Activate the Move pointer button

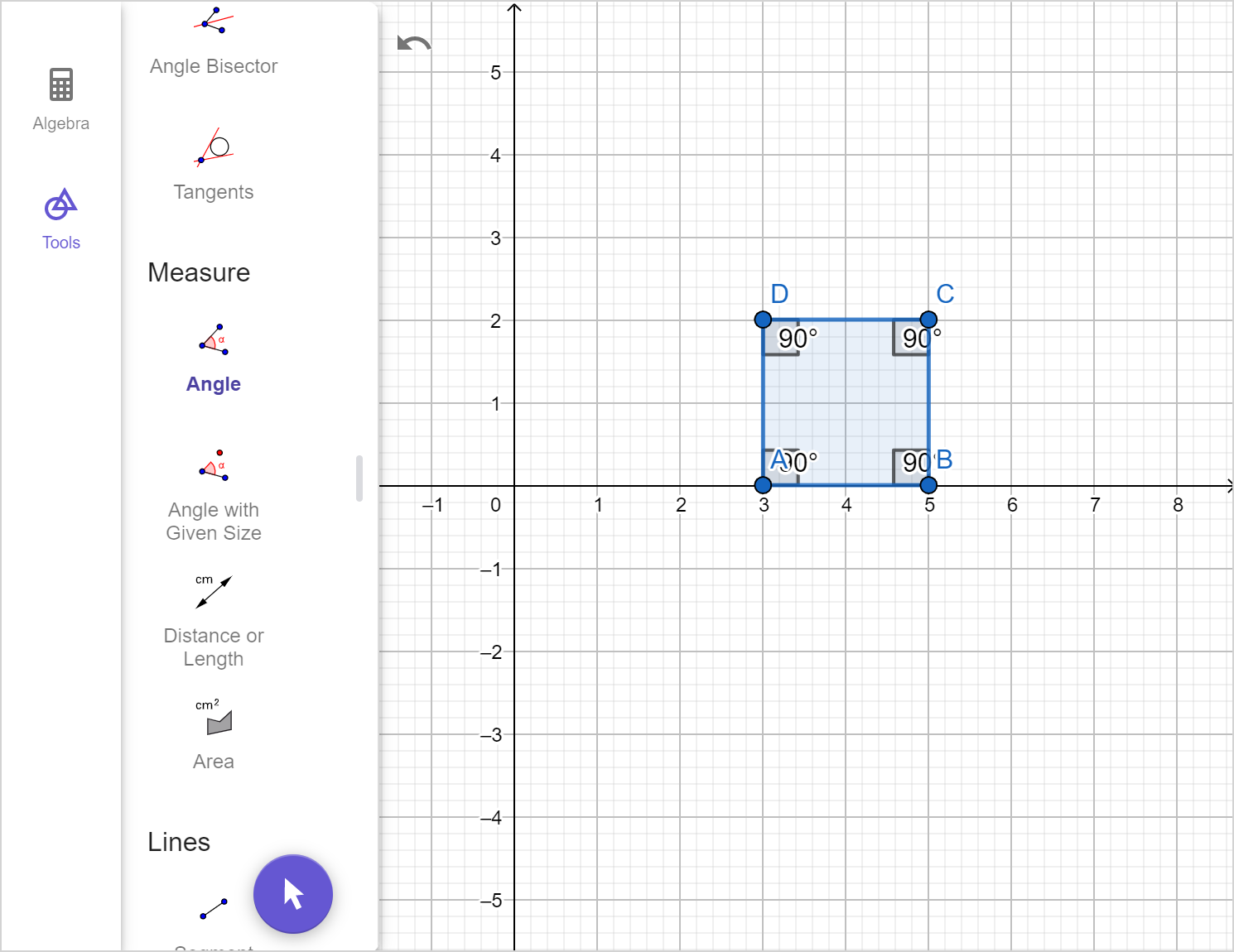(293, 894)
